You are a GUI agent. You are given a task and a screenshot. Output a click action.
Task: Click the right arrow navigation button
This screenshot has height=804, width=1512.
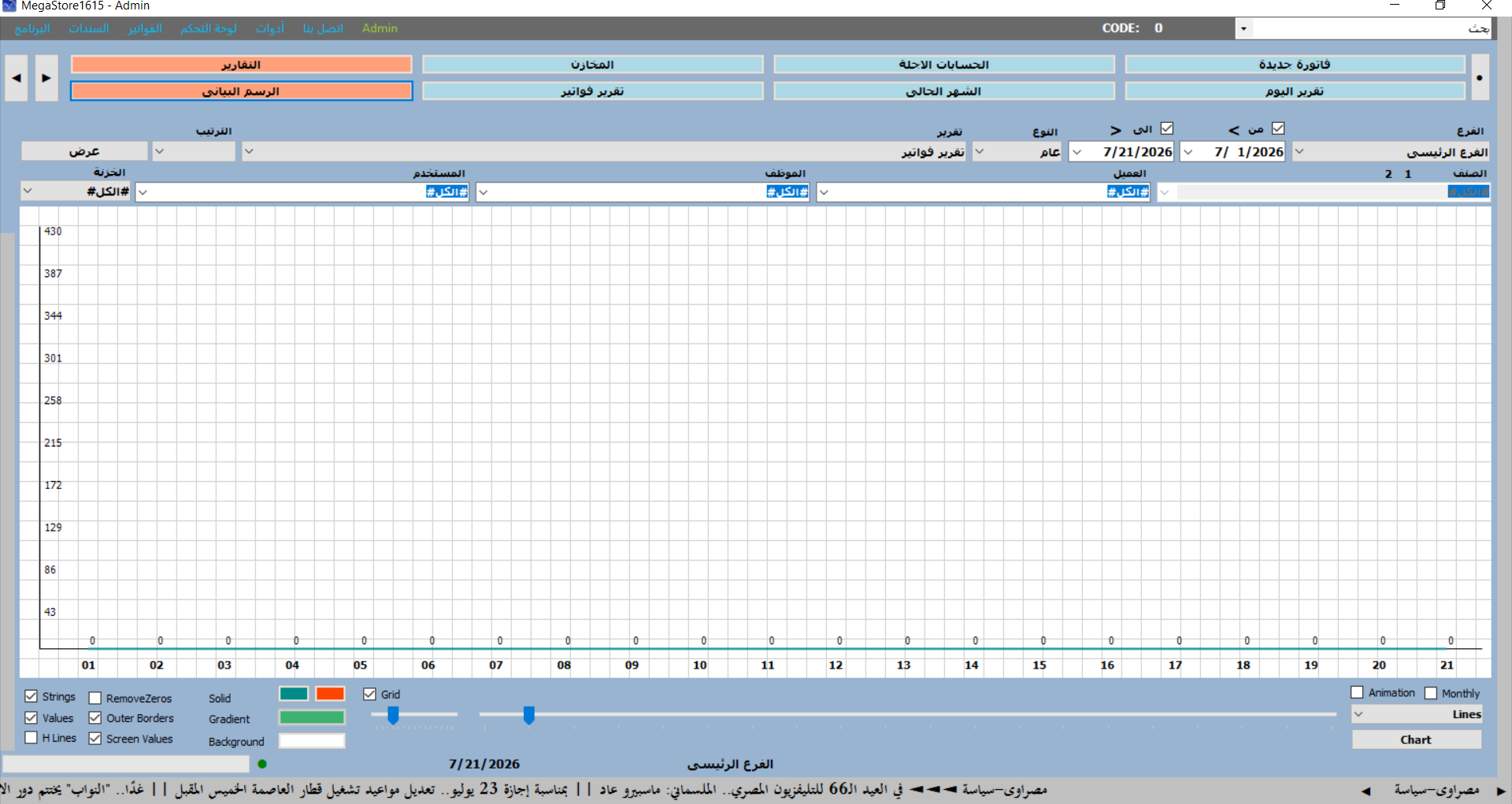[x=46, y=78]
